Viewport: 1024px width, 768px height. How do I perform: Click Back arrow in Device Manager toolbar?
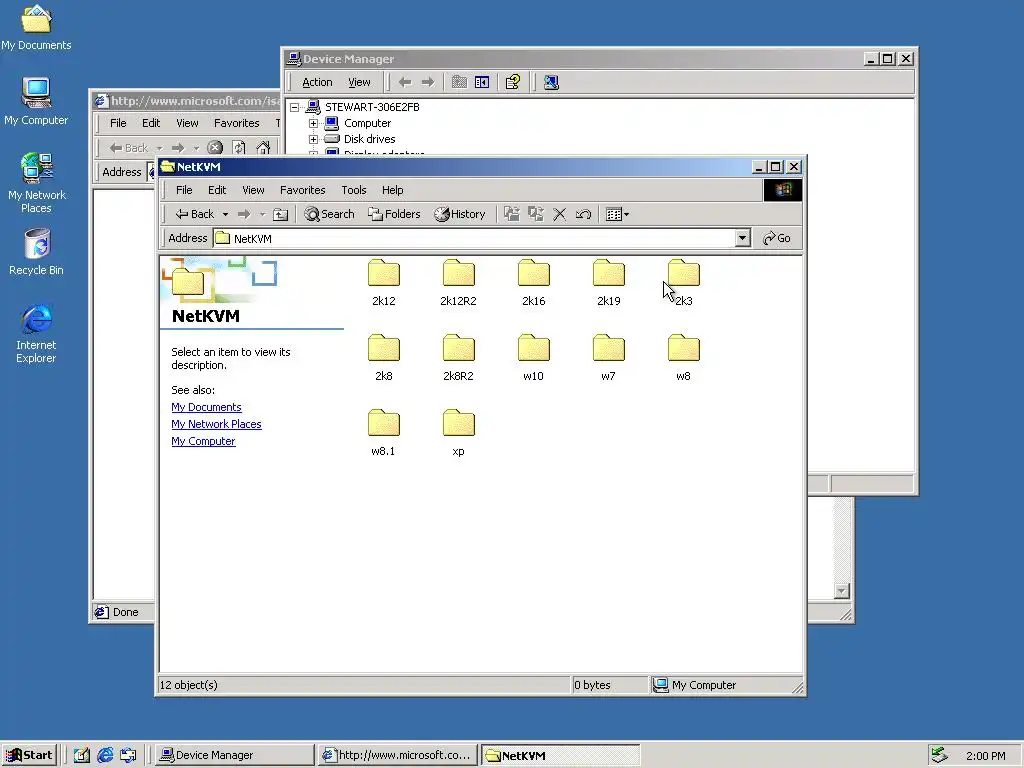tap(405, 82)
